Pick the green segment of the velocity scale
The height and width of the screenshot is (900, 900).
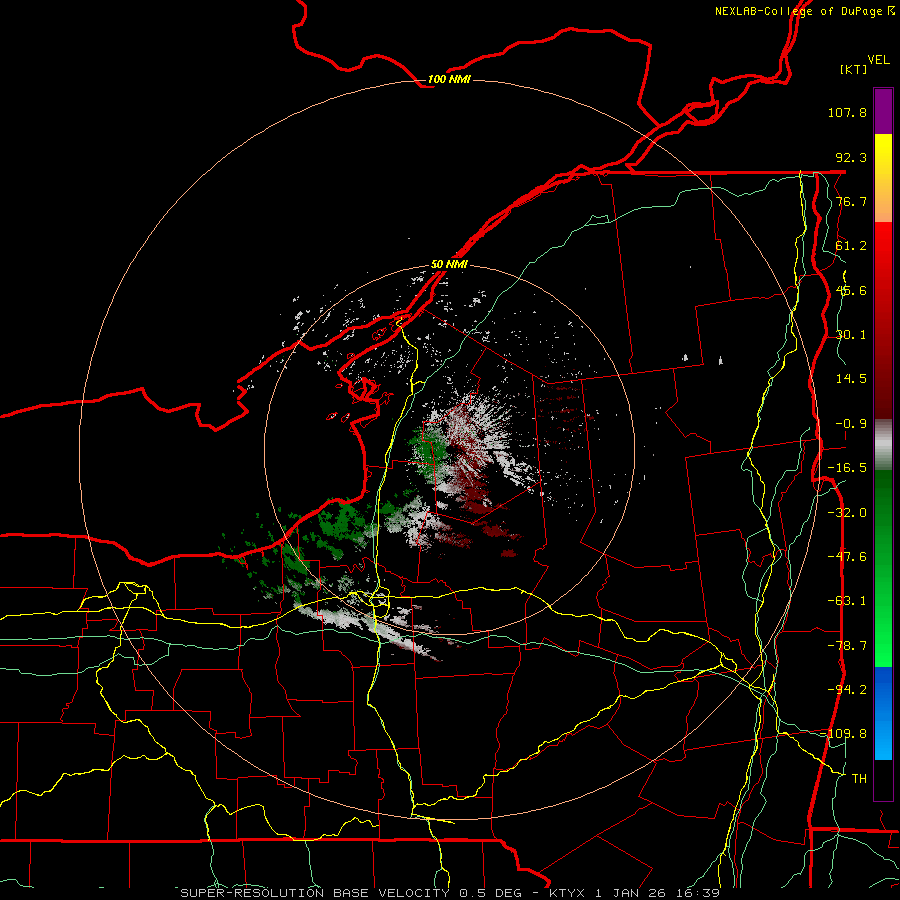click(x=883, y=568)
